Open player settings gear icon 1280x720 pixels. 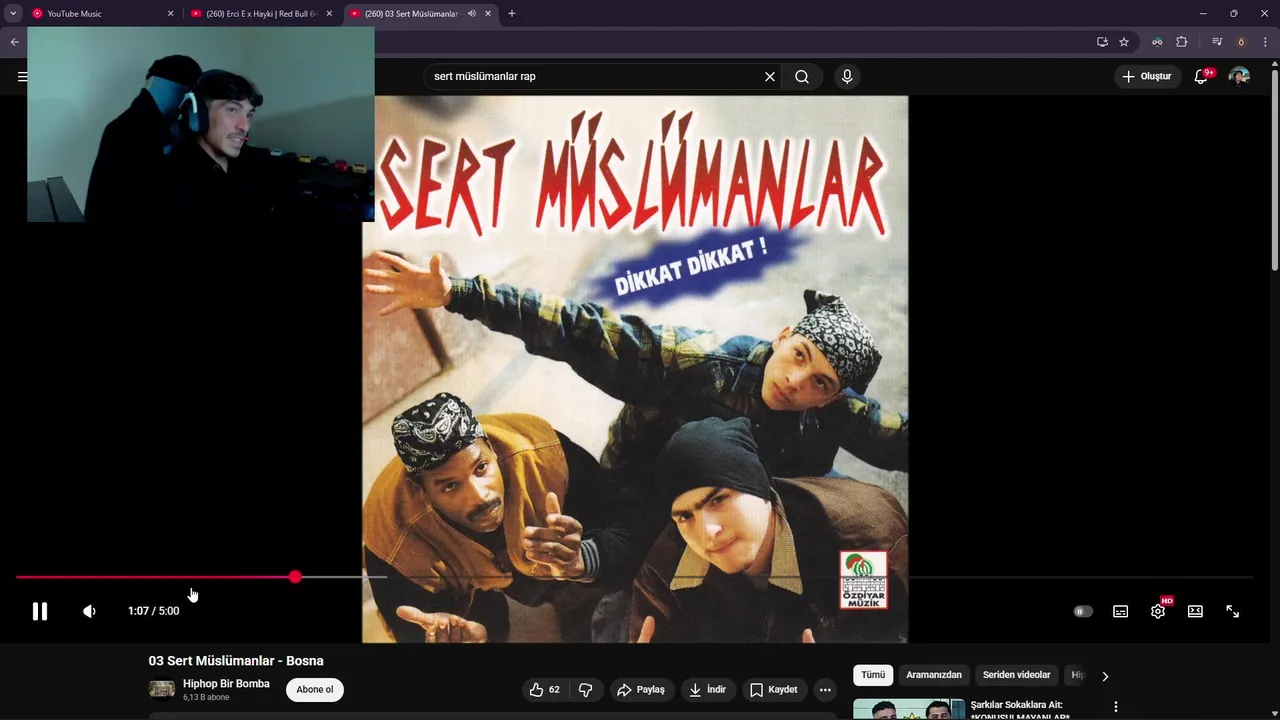(1158, 611)
